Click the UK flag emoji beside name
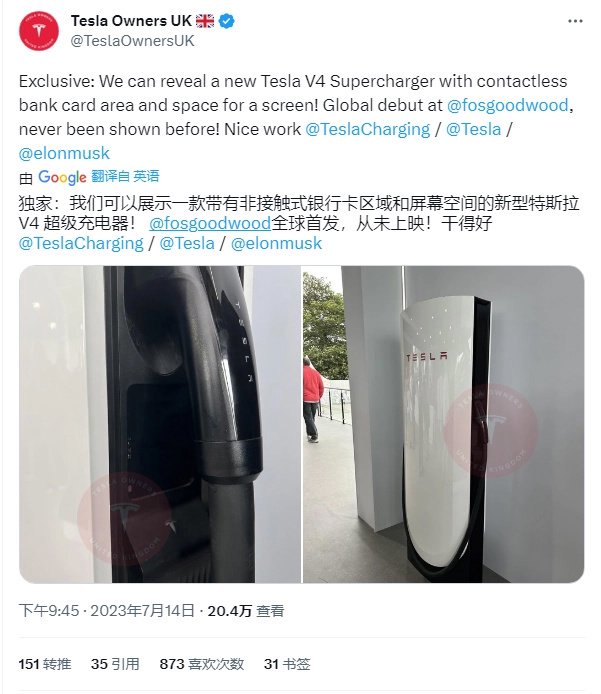Image resolution: width=601 pixels, height=694 pixels. [x=205, y=21]
